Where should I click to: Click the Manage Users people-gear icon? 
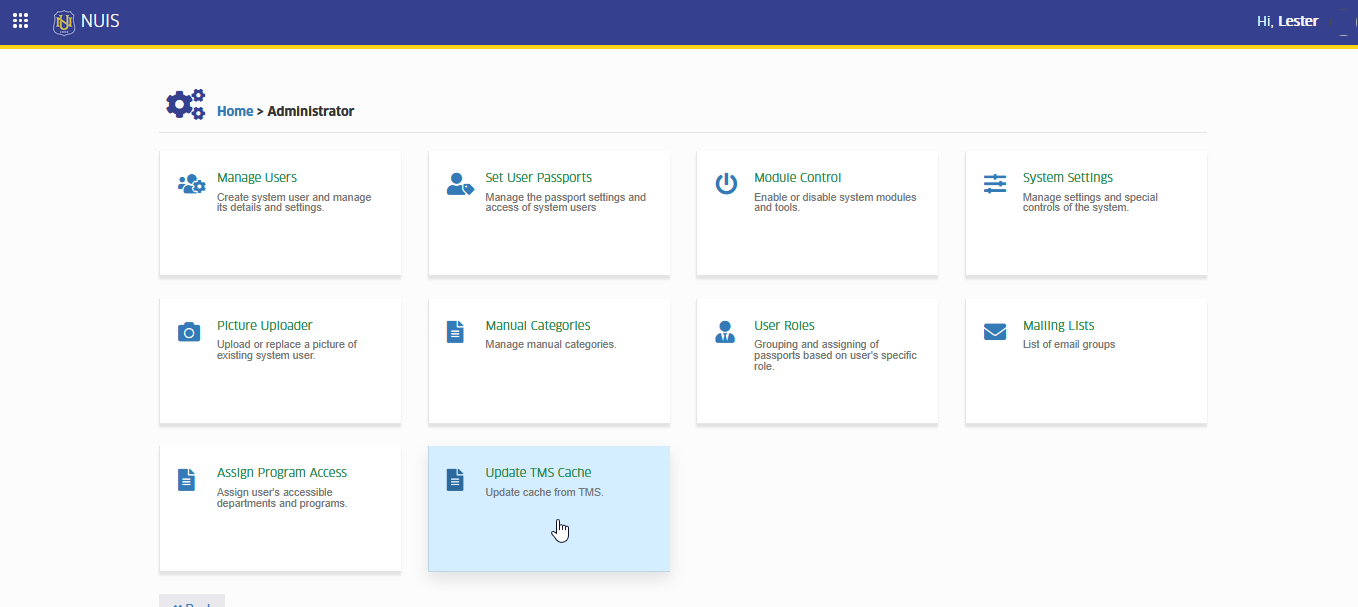pos(191,184)
